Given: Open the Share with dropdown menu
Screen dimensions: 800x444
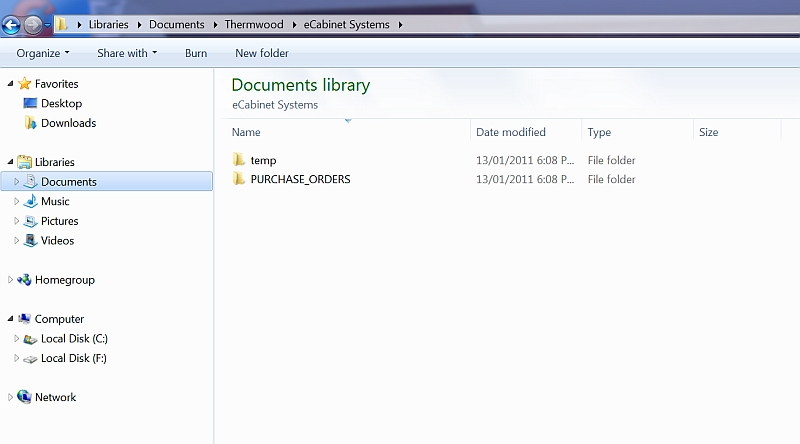Looking at the screenshot, I should pyautogui.click(x=127, y=53).
